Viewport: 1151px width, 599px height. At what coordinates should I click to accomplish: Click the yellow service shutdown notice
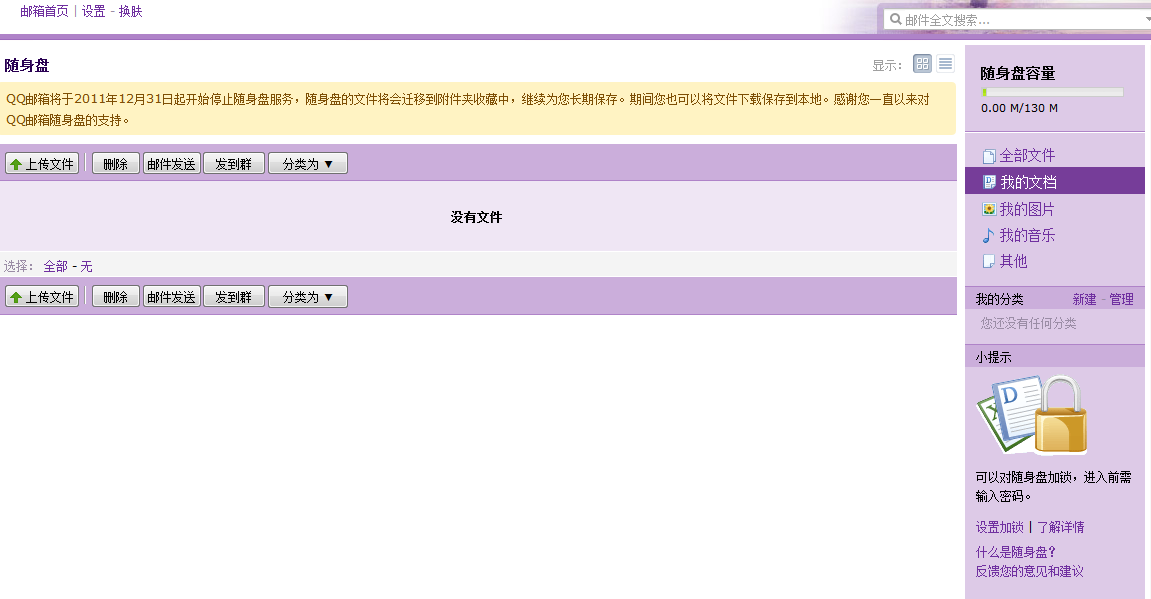click(478, 109)
